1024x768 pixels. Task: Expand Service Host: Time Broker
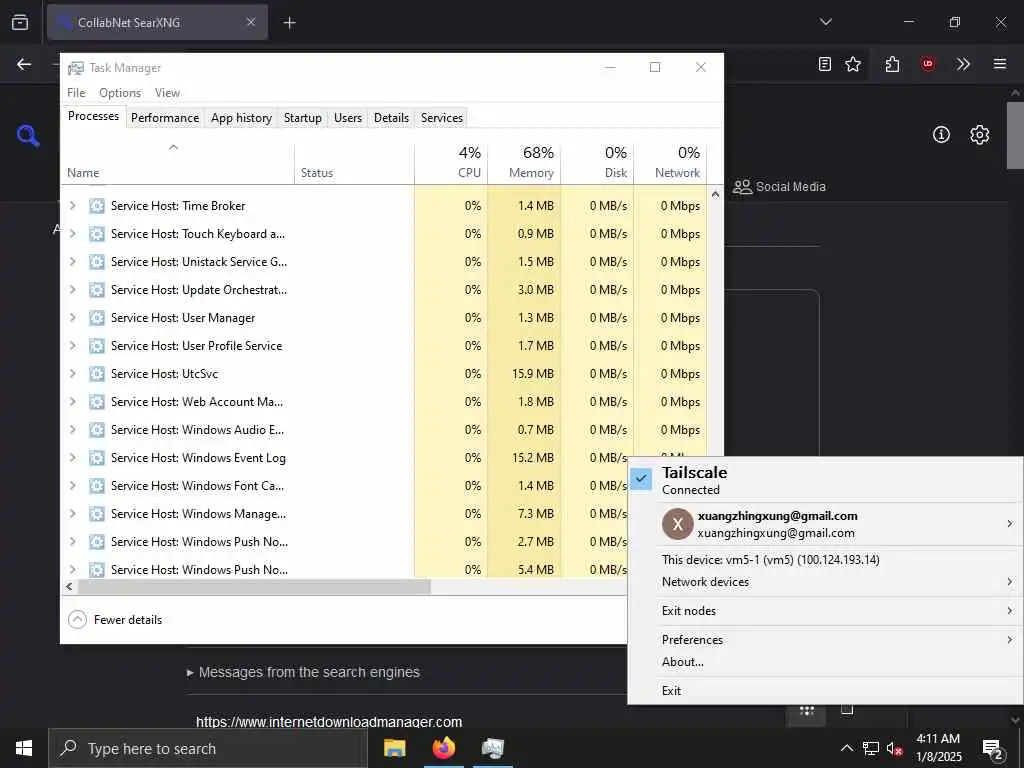(72, 206)
